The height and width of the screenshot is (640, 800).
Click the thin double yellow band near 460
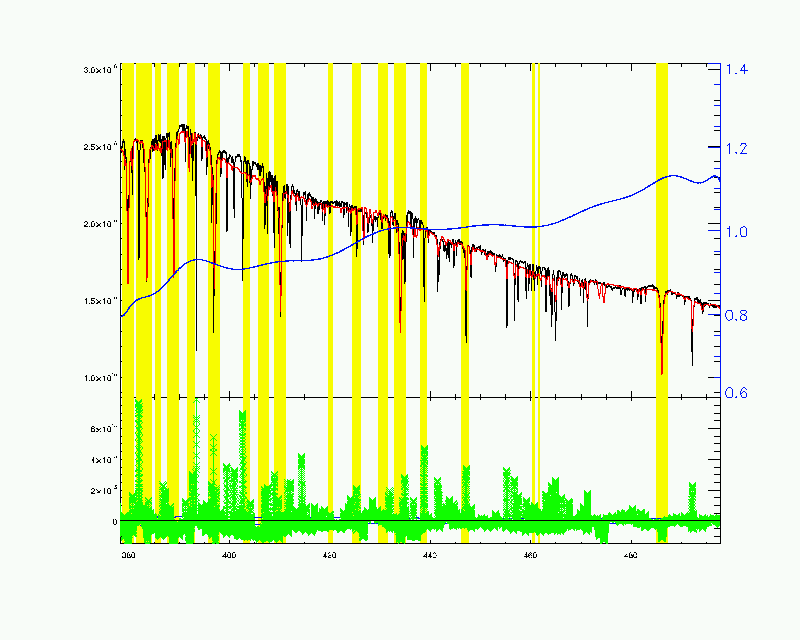click(x=536, y=303)
